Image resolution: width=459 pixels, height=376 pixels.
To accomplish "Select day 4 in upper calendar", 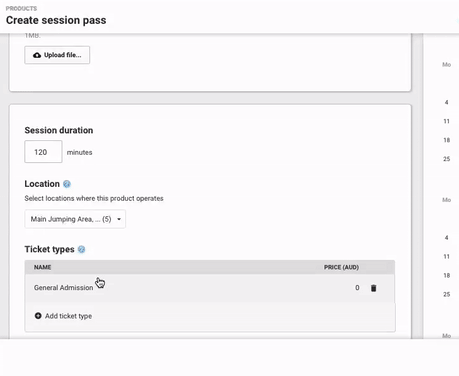I will [x=446, y=102].
